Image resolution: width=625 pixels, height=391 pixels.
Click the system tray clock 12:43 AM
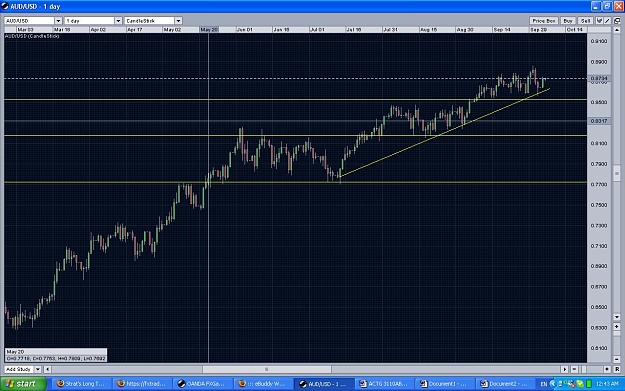[x=607, y=384]
